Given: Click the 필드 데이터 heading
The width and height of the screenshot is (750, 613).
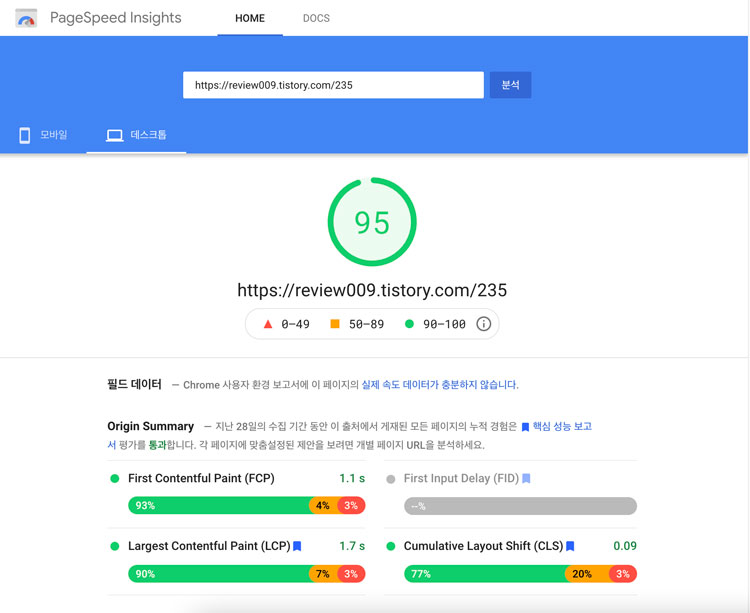Looking at the screenshot, I should 134,384.
